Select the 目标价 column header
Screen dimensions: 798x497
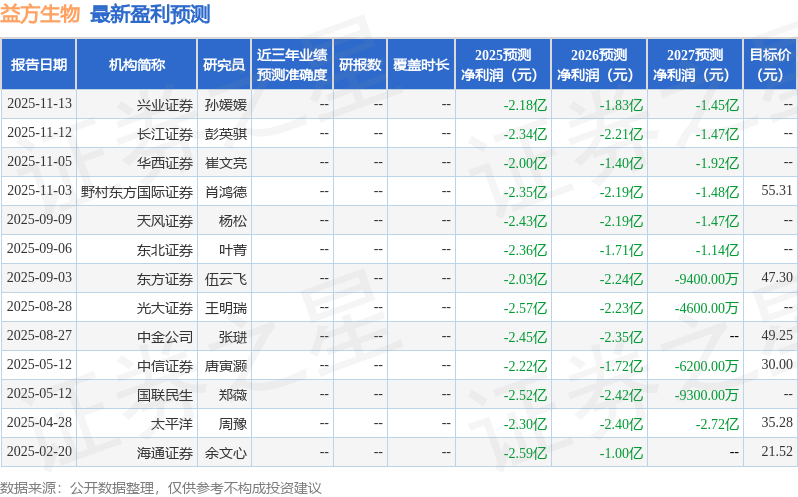(771, 65)
